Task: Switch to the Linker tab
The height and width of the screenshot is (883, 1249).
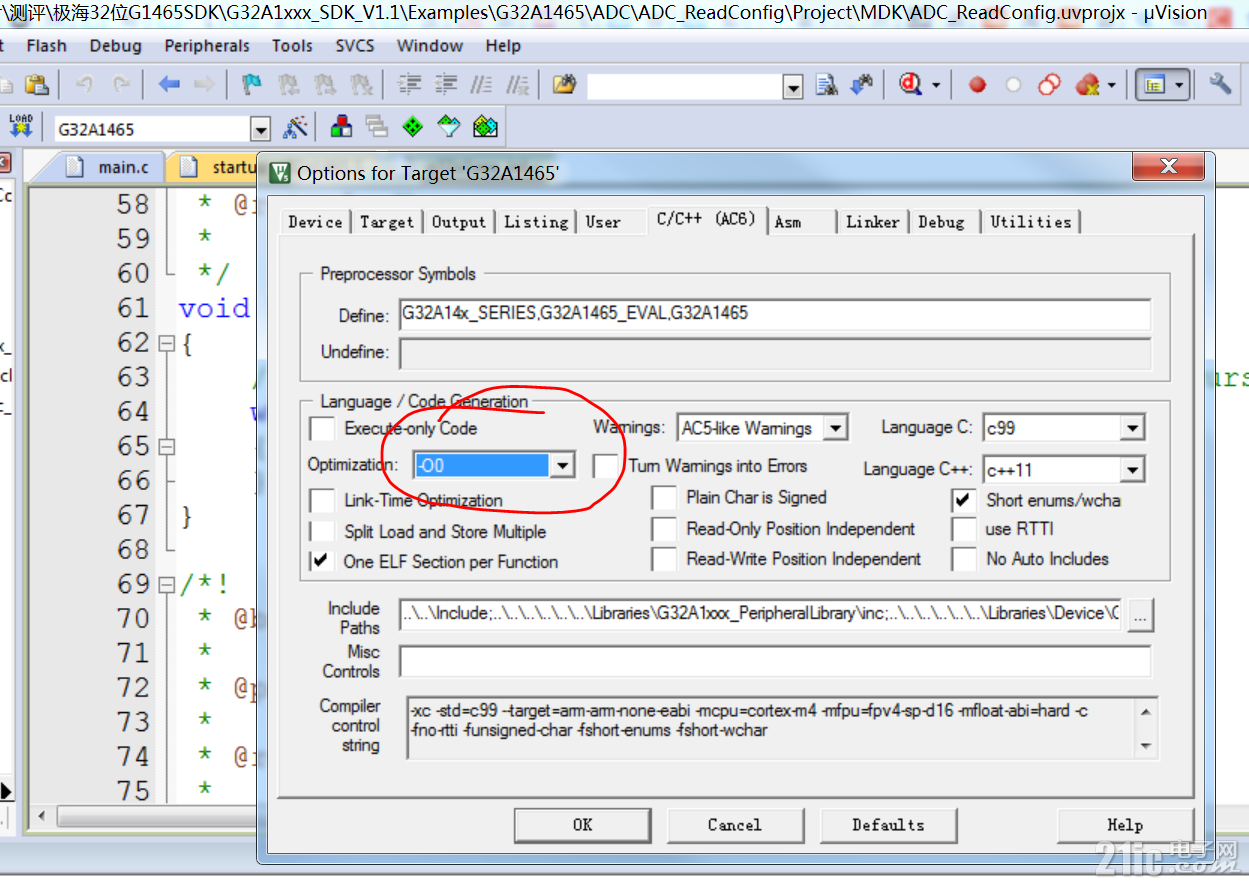Action: [x=873, y=222]
